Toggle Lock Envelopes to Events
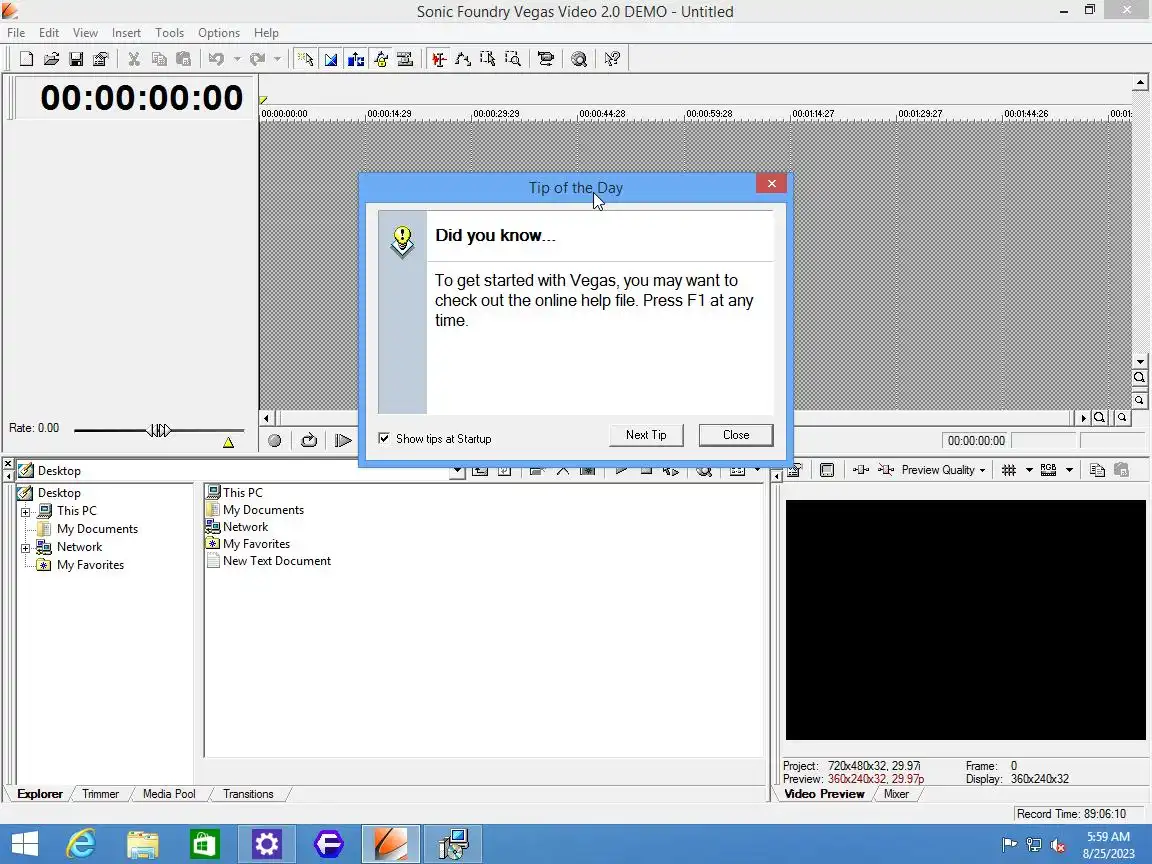This screenshot has height=864, width=1152. 381,59
